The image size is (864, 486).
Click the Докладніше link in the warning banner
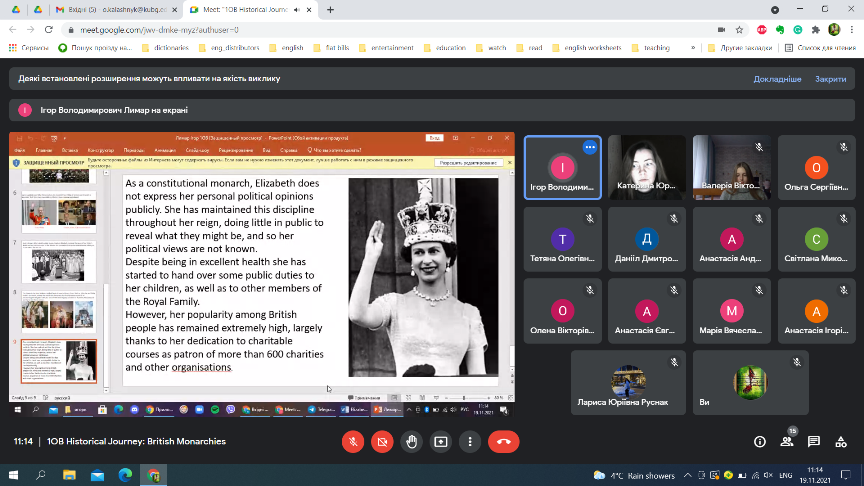pyautogui.click(x=777, y=79)
